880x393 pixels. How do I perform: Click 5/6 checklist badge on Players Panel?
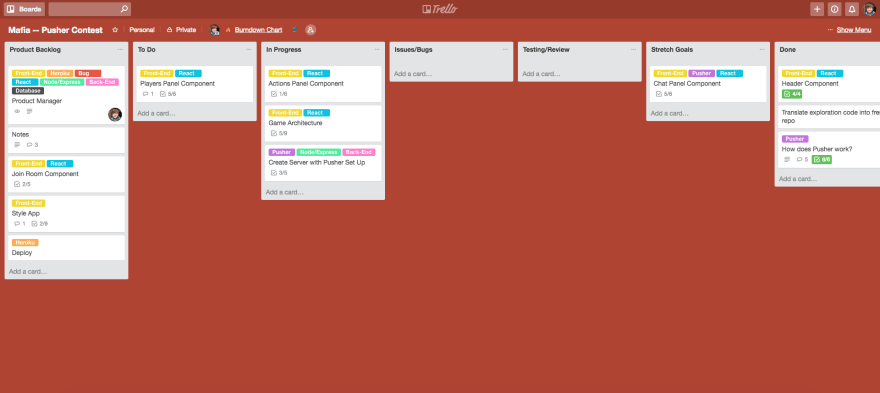(x=168, y=94)
